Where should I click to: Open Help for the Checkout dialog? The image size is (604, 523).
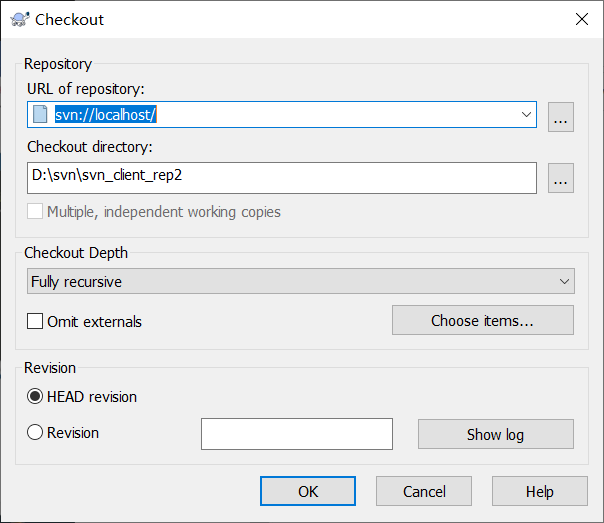(x=540, y=491)
